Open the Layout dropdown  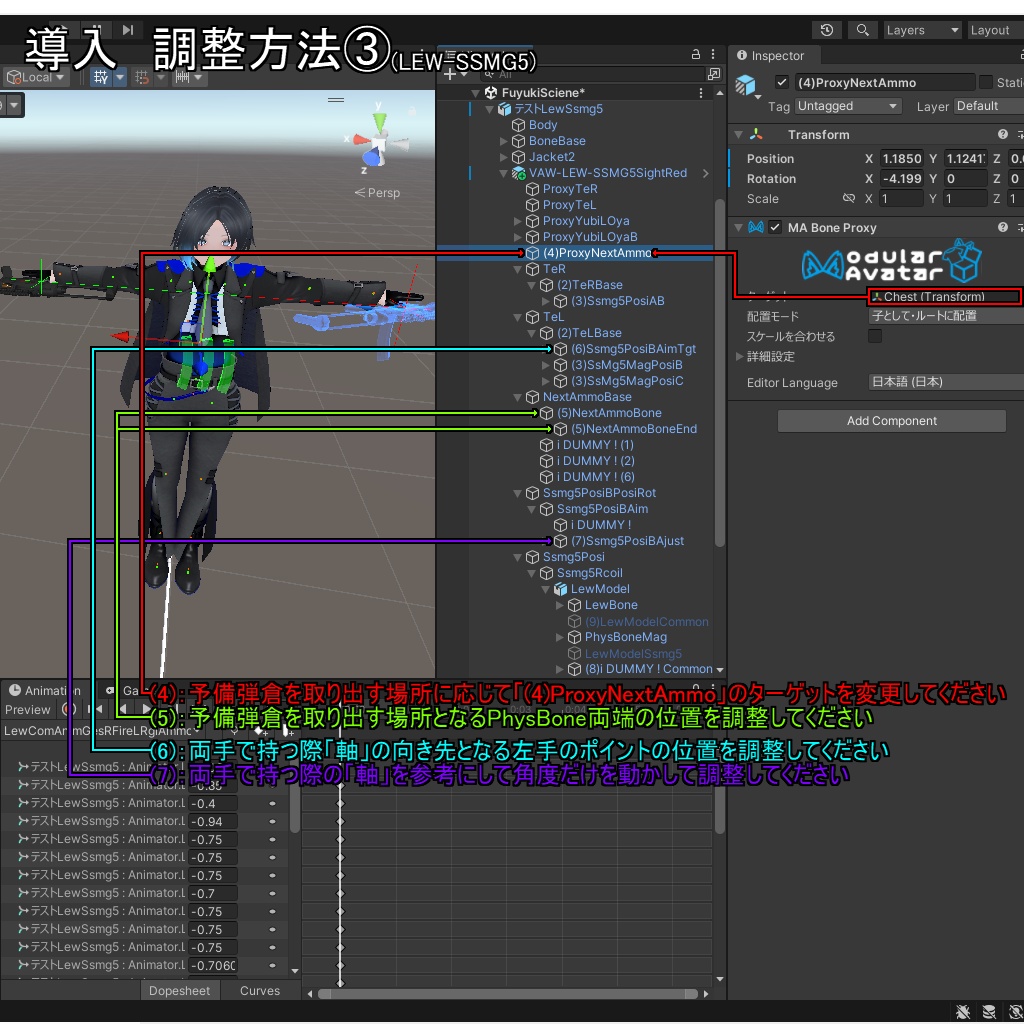click(995, 30)
